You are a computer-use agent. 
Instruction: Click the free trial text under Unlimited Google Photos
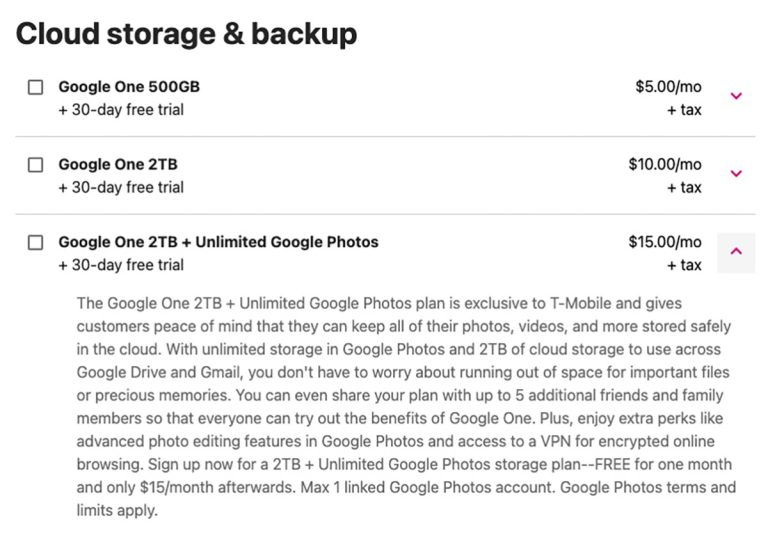click(121, 265)
